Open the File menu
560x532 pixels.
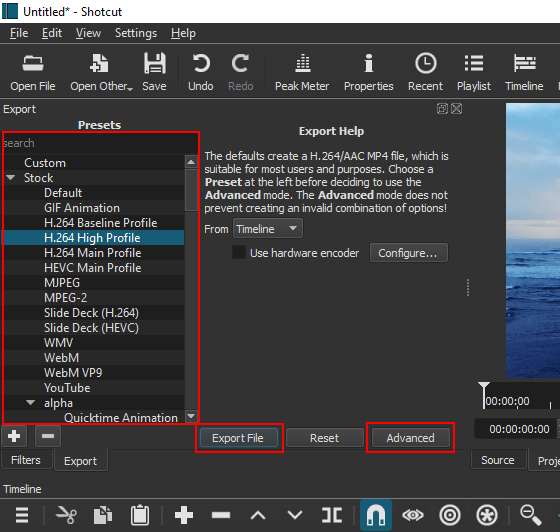pyautogui.click(x=19, y=33)
